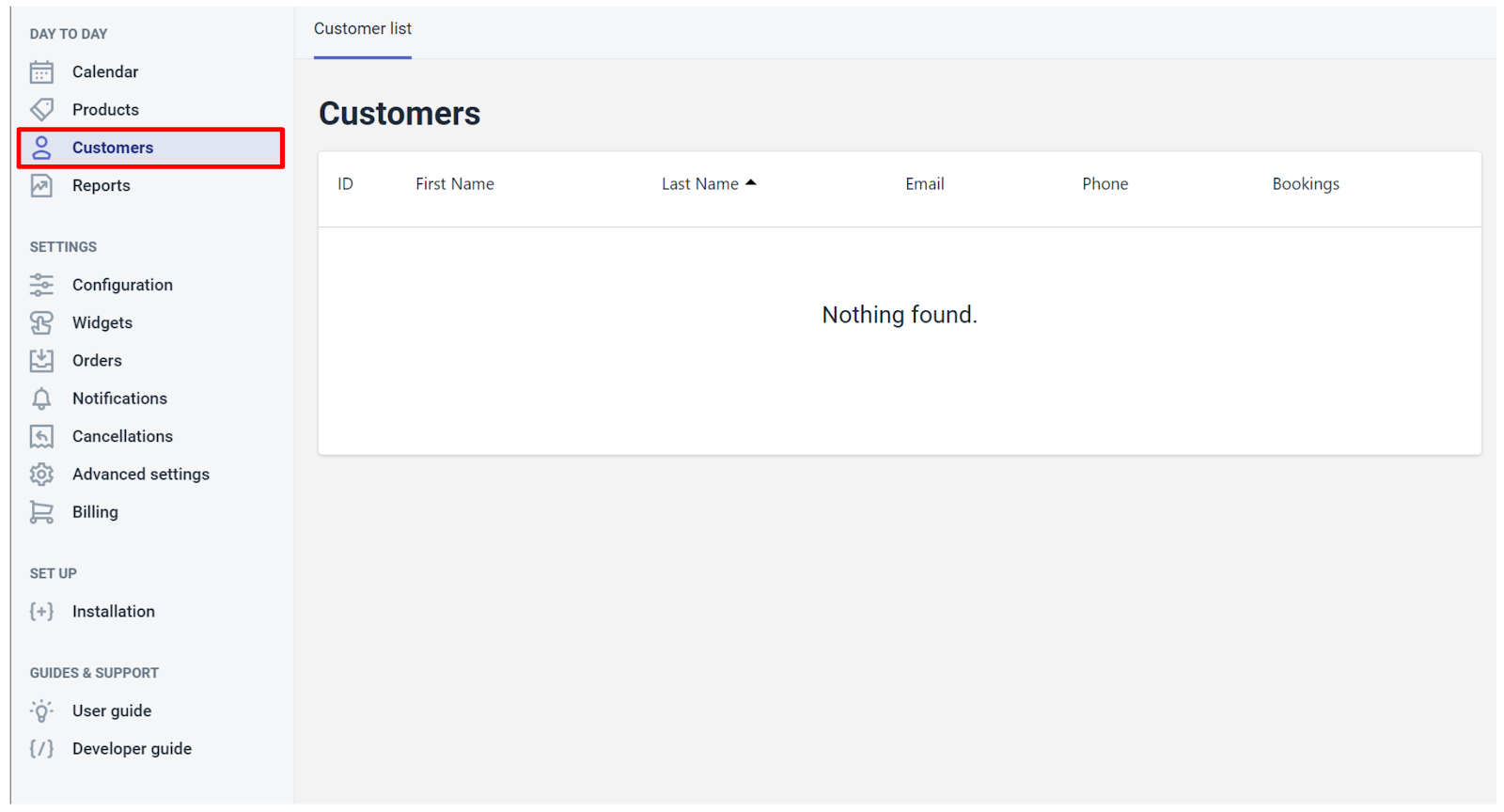
Task: Toggle the Last Name sort arrow
Action: point(750,183)
